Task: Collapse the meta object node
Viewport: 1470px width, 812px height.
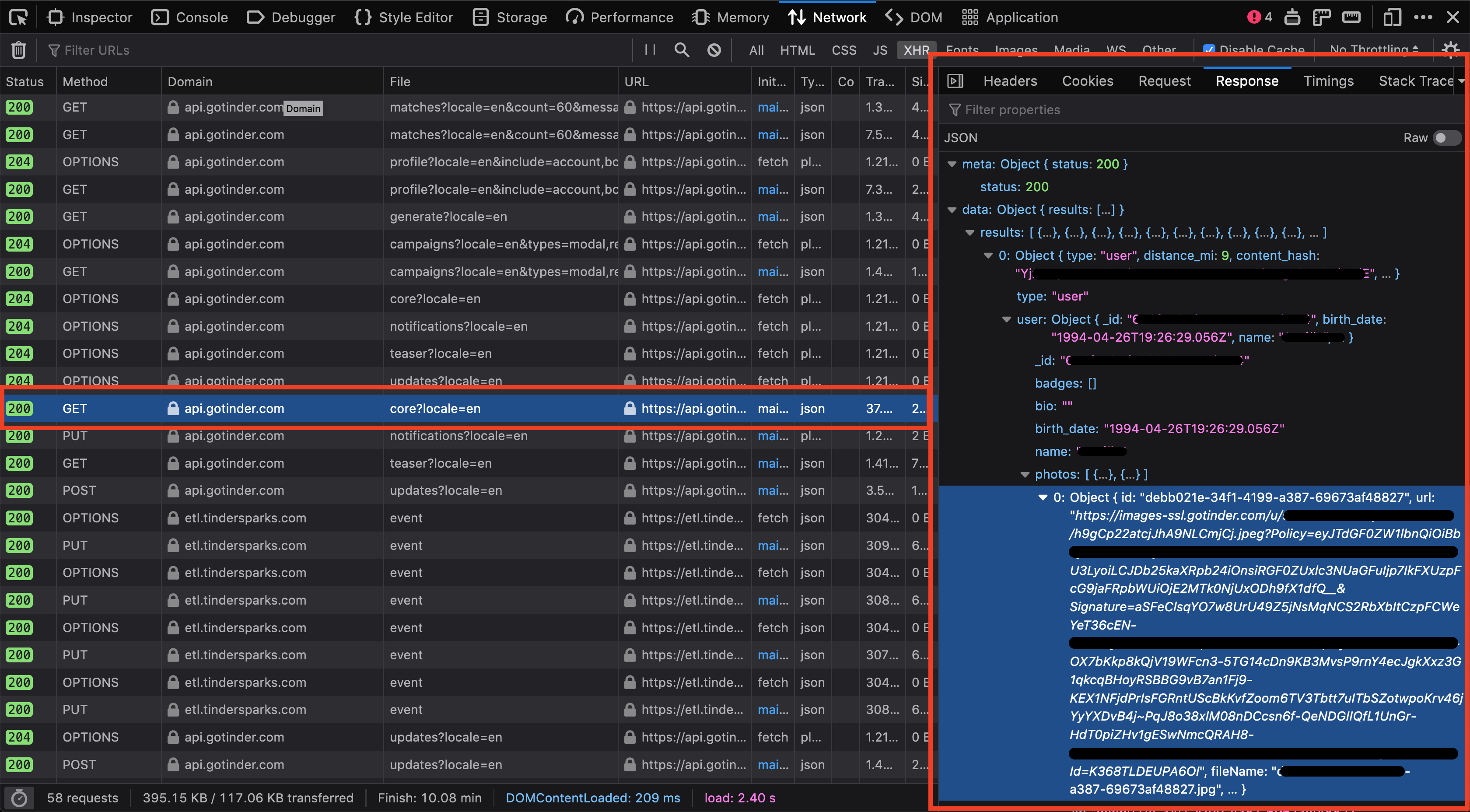Action: [x=951, y=164]
